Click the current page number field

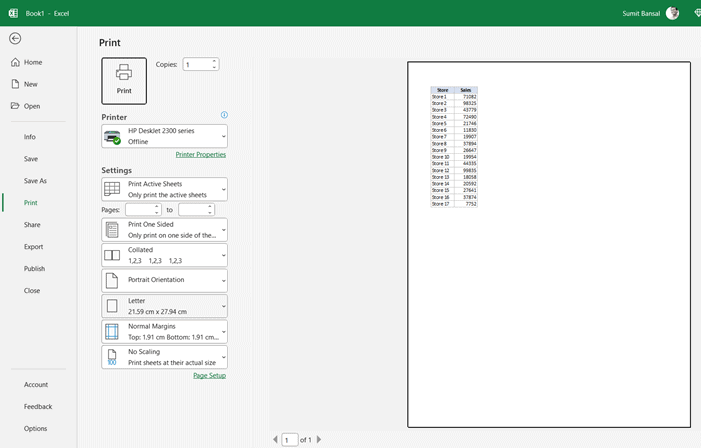[289, 439]
